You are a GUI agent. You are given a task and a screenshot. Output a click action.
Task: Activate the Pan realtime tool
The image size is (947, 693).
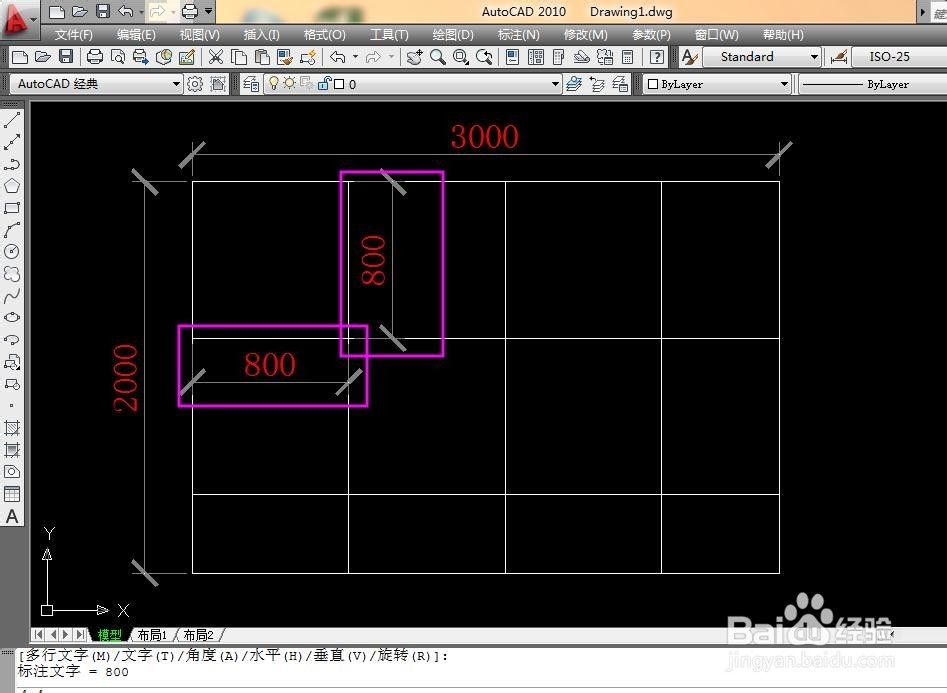[x=414, y=57]
